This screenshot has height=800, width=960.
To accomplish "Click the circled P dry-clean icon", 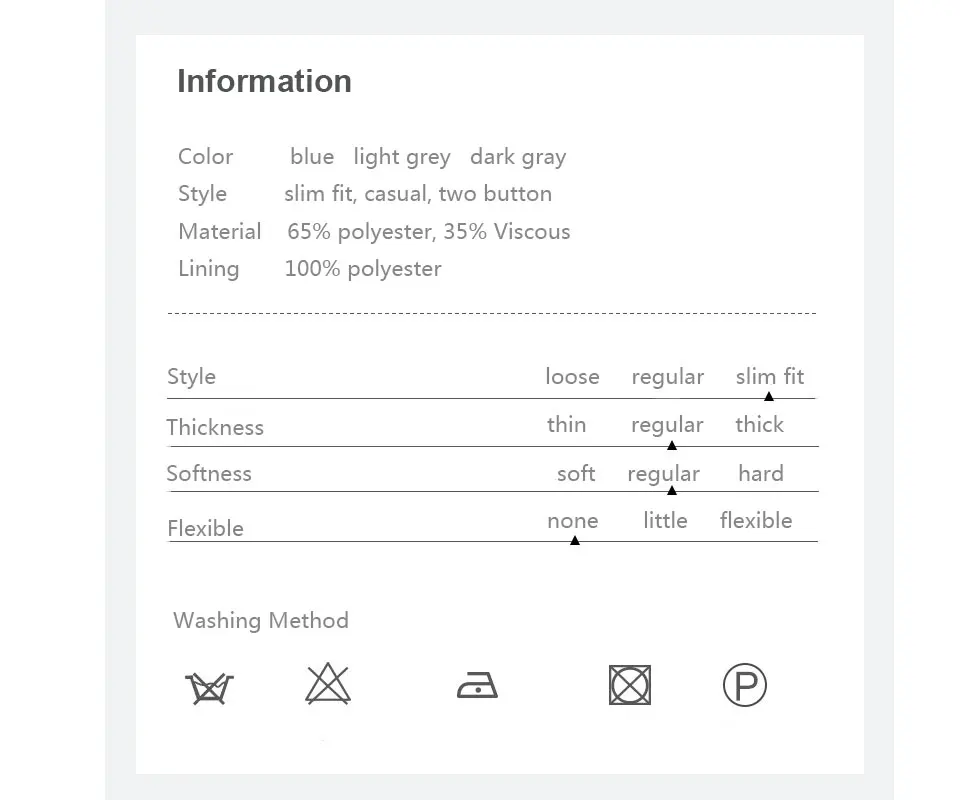I will (x=744, y=685).
